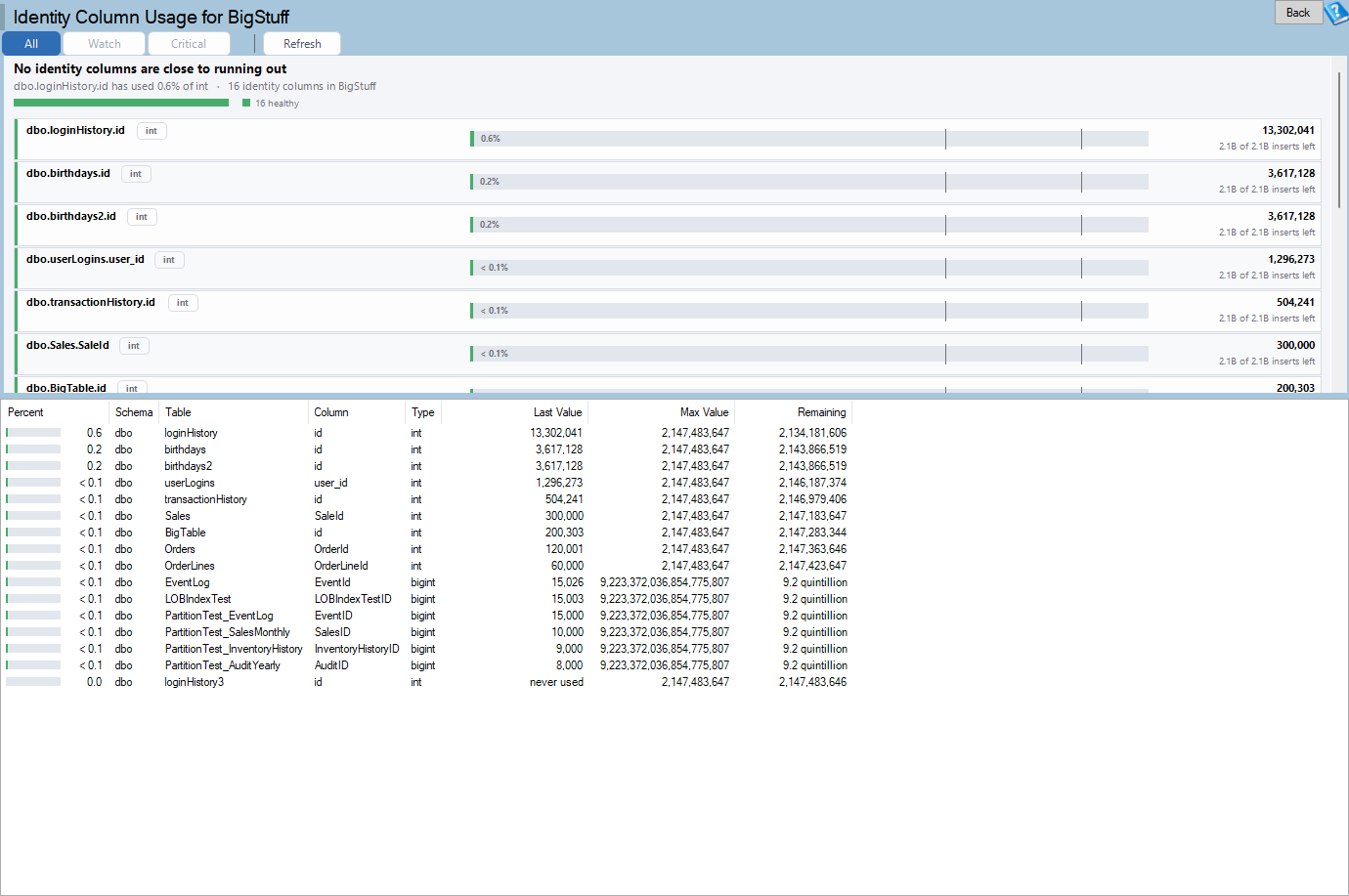Image resolution: width=1349 pixels, height=896 pixels.
Task: Select the OrderLines table row
Action: [x=427, y=566]
